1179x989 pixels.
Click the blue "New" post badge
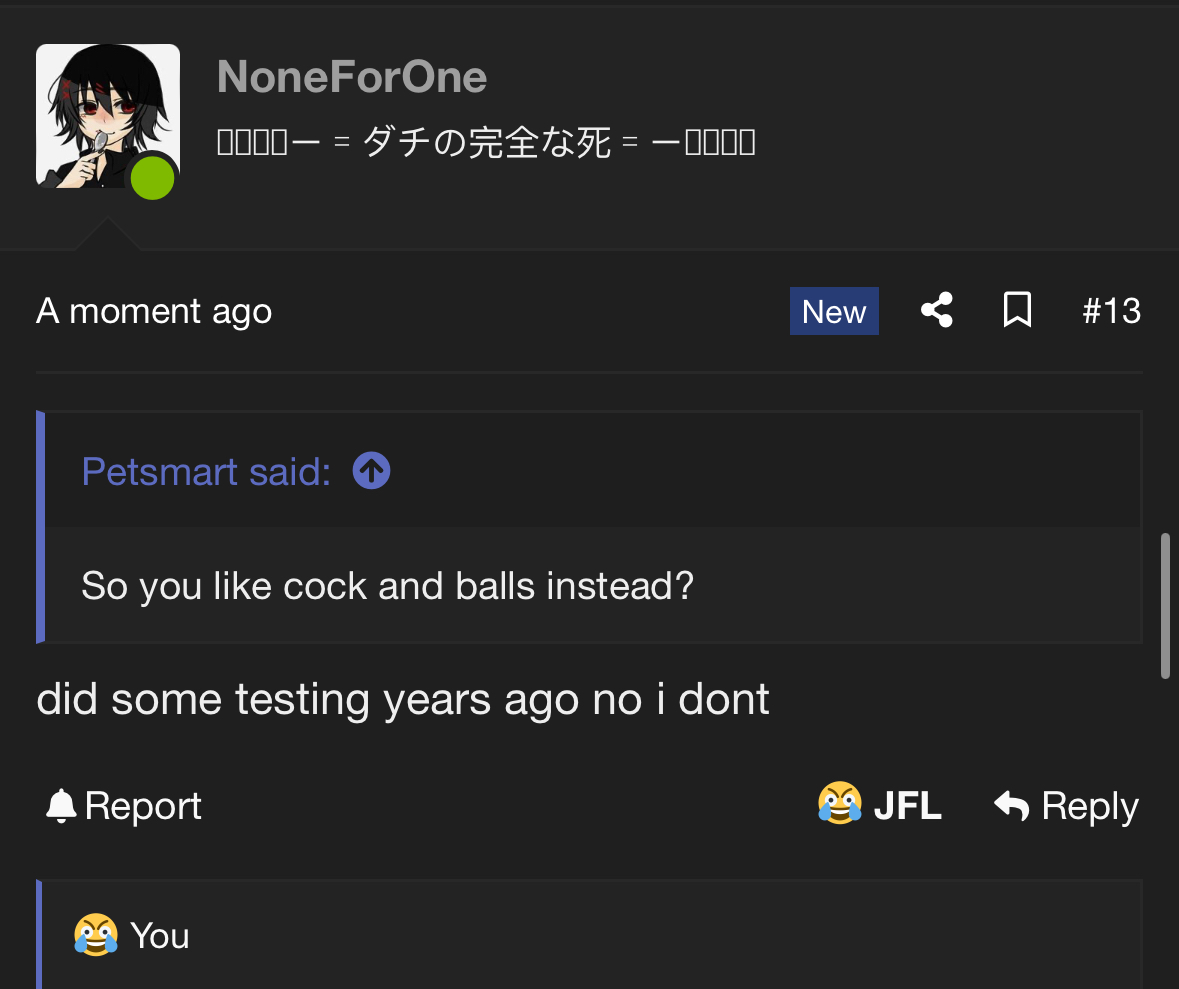click(x=834, y=311)
